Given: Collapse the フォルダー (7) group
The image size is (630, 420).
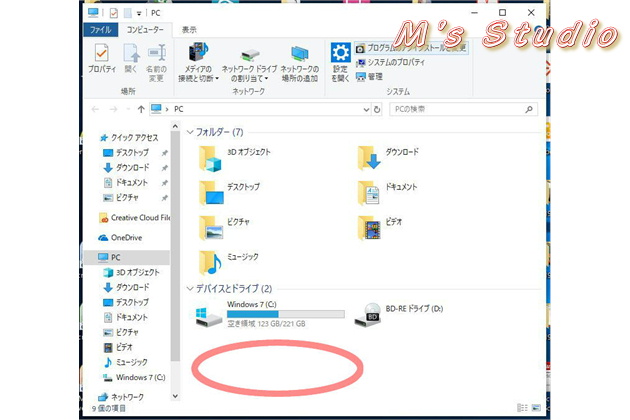Looking at the screenshot, I should pos(190,132).
